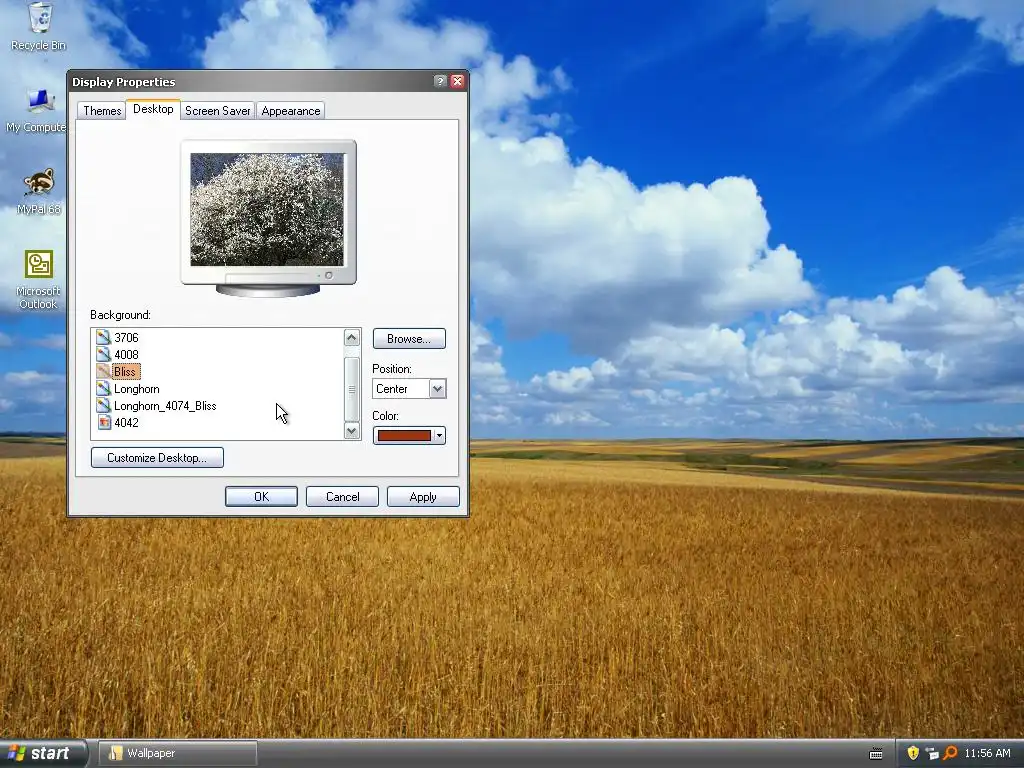Click the background list scroll down arrow
This screenshot has height=768, width=1024.
[351, 430]
